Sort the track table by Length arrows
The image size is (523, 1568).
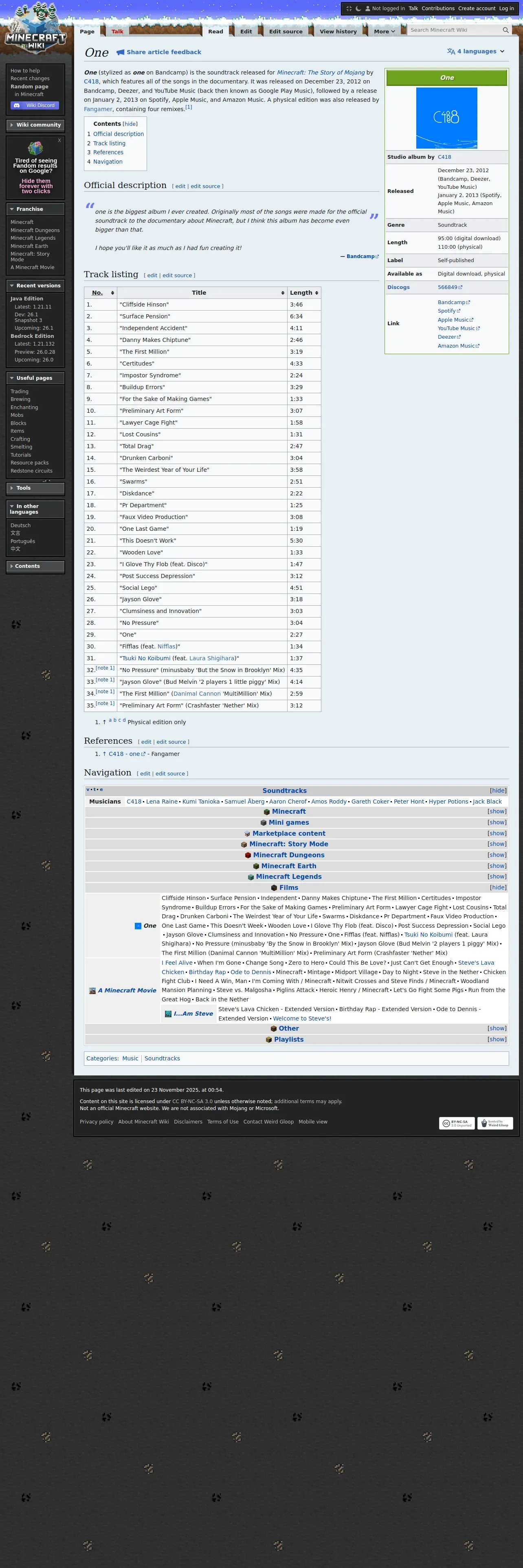[x=316, y=293]
